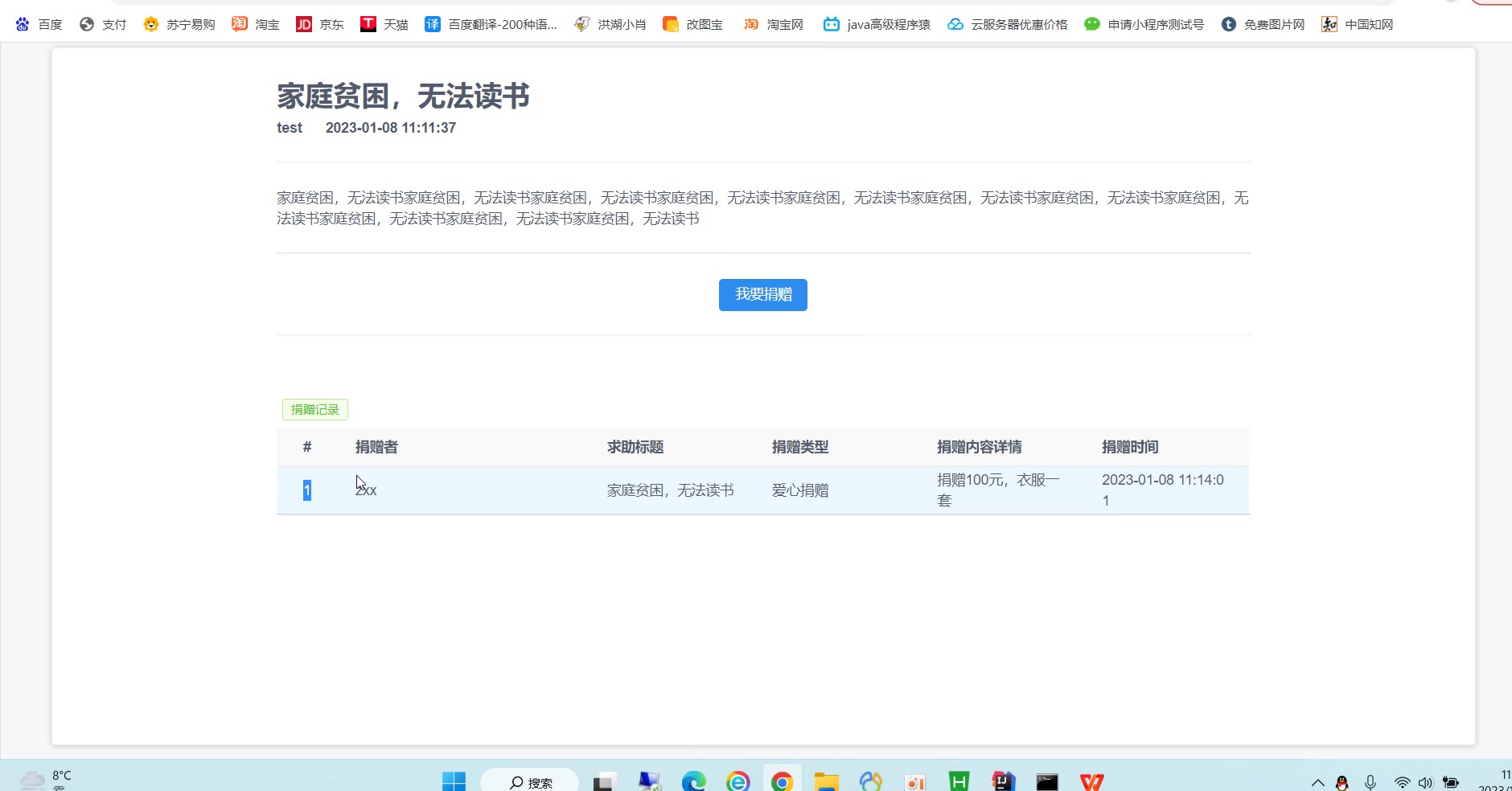Expand the hidden system tray icons
Screen dimensions: 1512x791
[1317, 782]
